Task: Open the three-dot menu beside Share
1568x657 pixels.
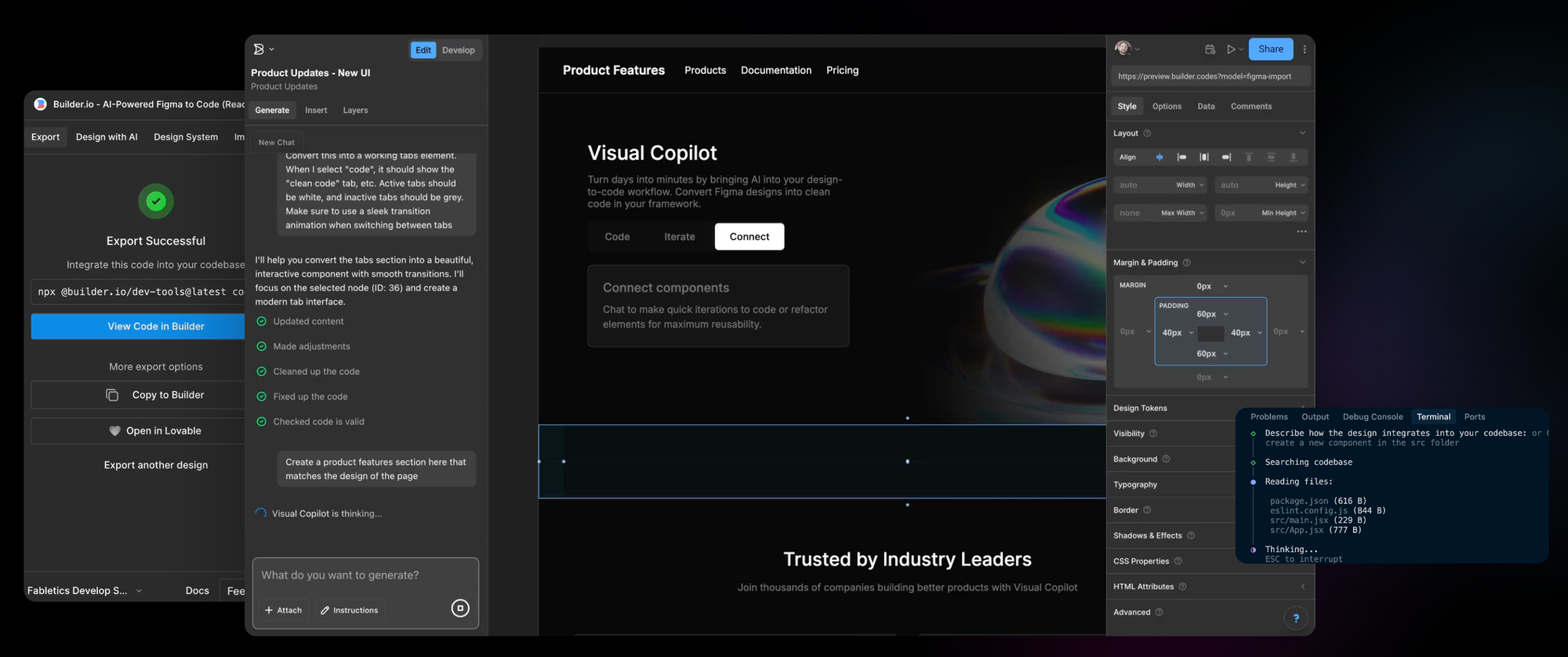Action: (x=1305, y=49)
